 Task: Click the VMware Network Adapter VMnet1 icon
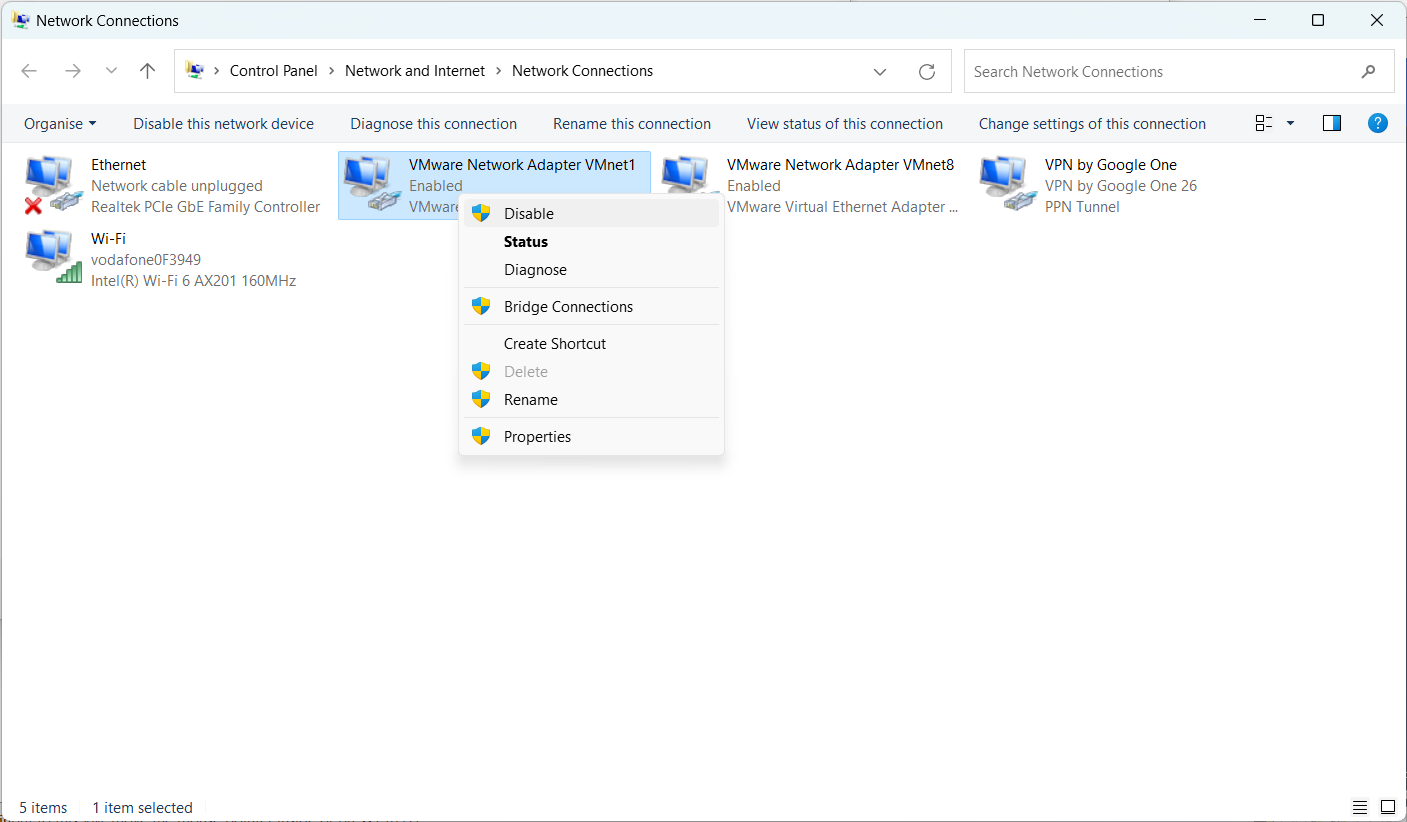[371, 185]
